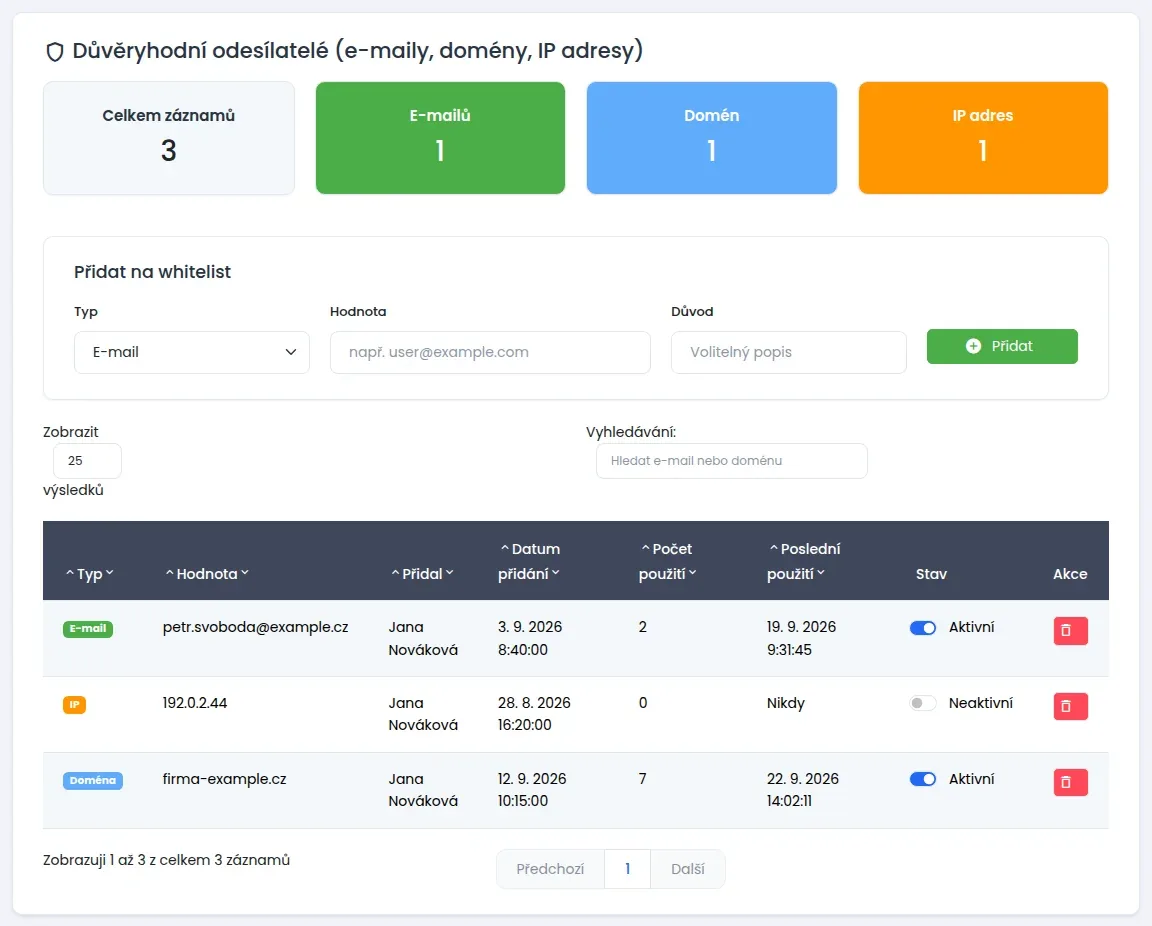
Task: Click the blue Doména type badge
Action: pyautogui.click(x=93, y=780)
